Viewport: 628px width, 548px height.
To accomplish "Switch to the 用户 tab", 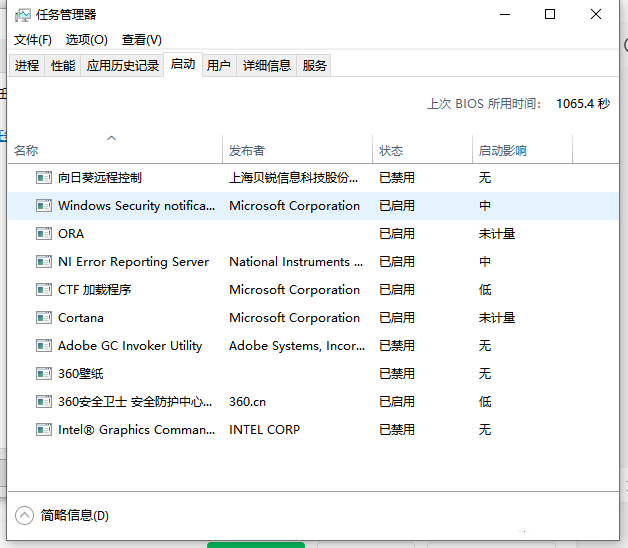I will [x=219, y=65].
